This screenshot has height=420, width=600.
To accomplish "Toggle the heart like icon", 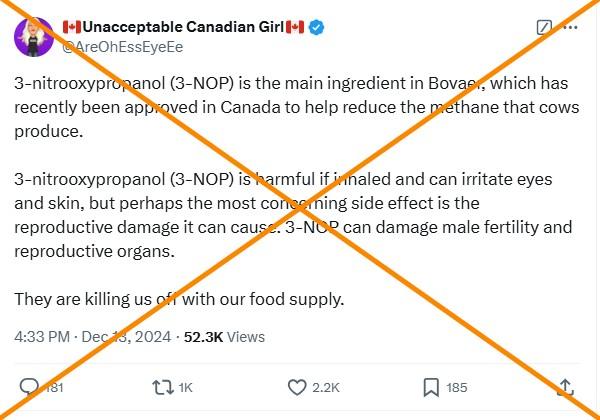I will point(297,387).
